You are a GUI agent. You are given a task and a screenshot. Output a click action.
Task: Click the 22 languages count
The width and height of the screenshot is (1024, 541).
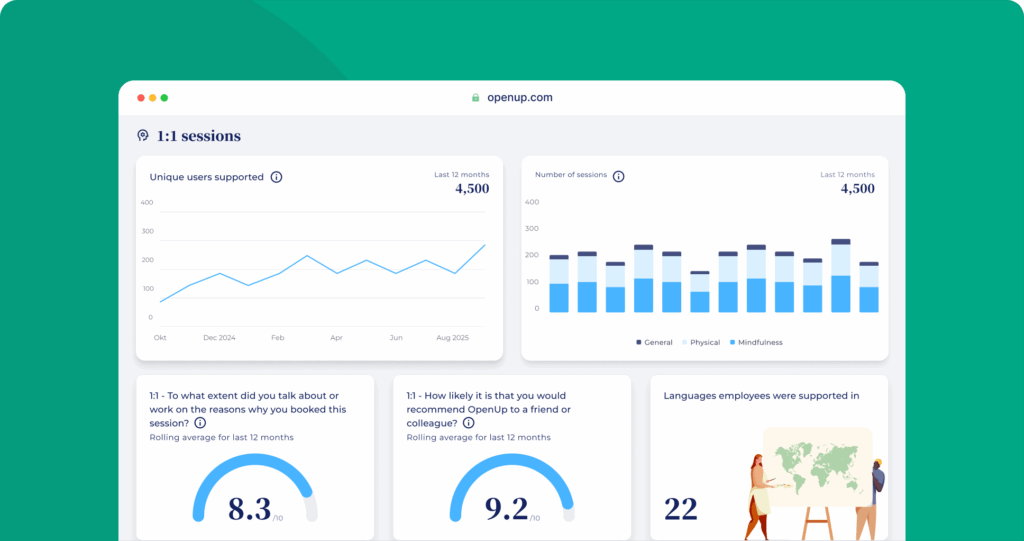coord(681,509)
